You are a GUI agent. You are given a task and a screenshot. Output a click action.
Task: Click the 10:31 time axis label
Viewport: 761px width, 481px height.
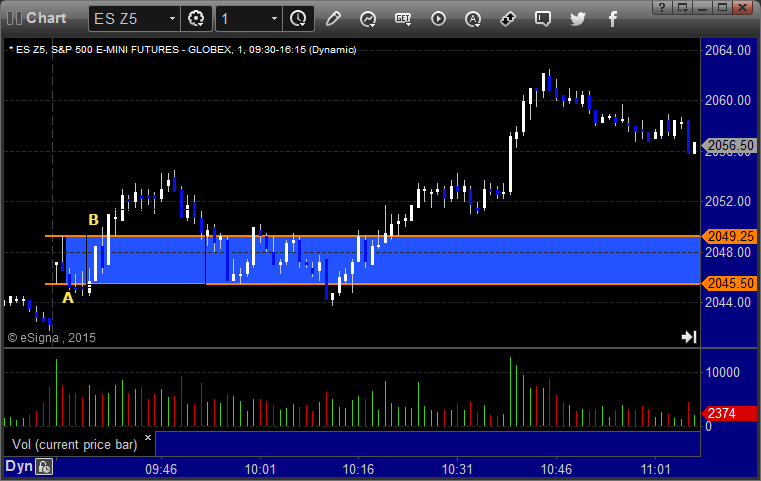point(457,469)
